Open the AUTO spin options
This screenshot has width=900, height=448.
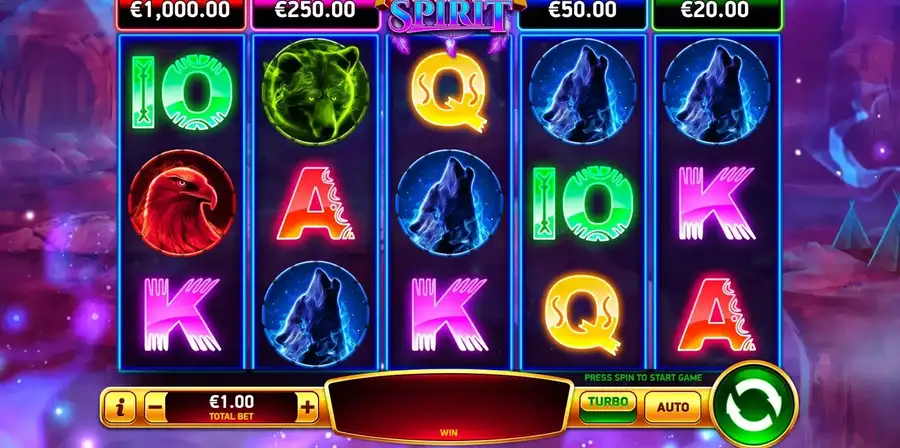click(672, 407)
